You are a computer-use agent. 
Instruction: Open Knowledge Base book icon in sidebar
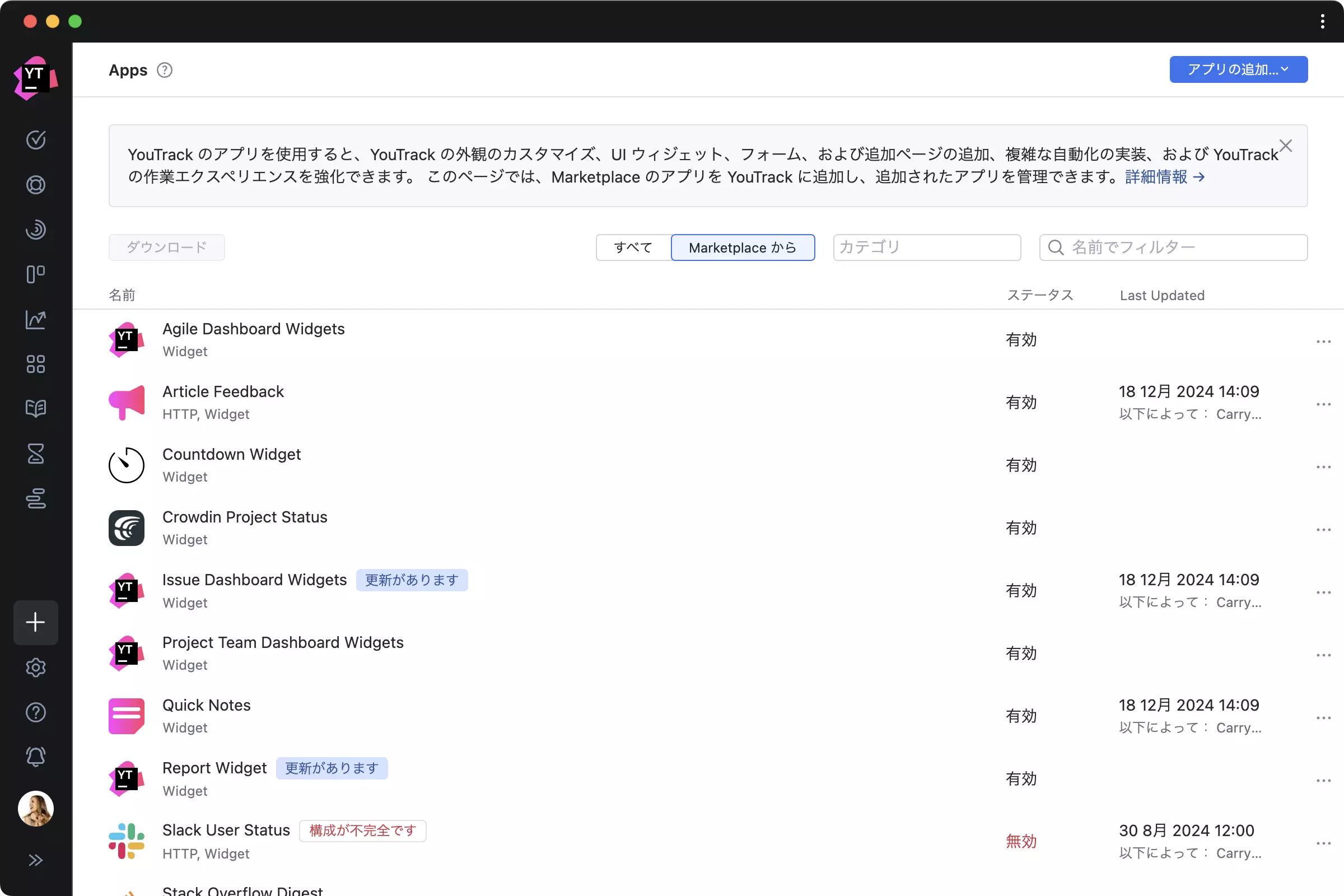[x=35, y=409]
